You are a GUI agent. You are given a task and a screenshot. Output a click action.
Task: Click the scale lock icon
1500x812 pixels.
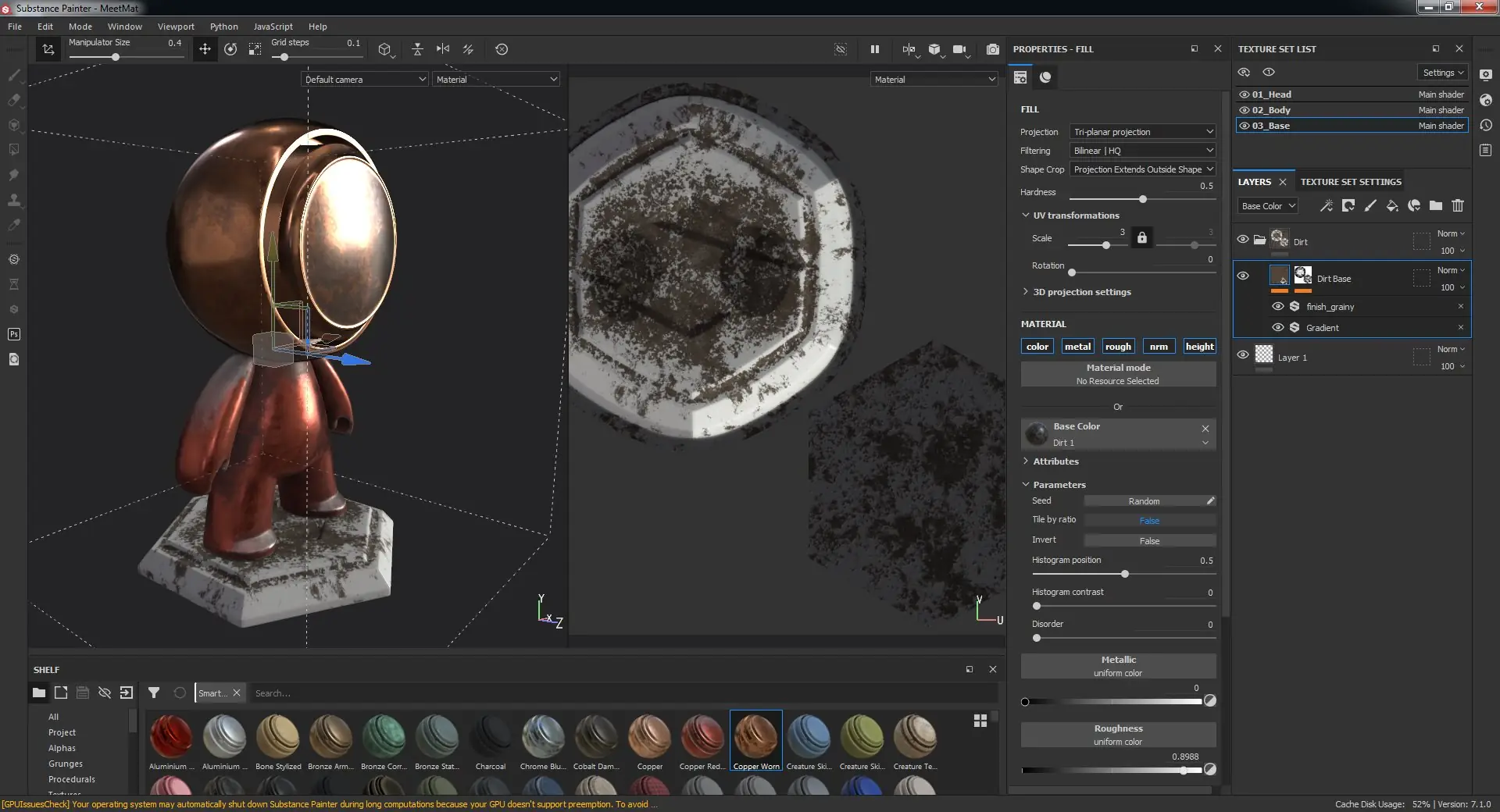click(1141, 238)
